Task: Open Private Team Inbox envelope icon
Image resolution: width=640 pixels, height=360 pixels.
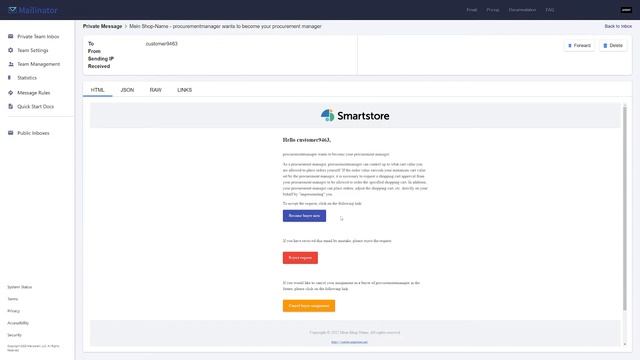Action: tap(11, 36)
